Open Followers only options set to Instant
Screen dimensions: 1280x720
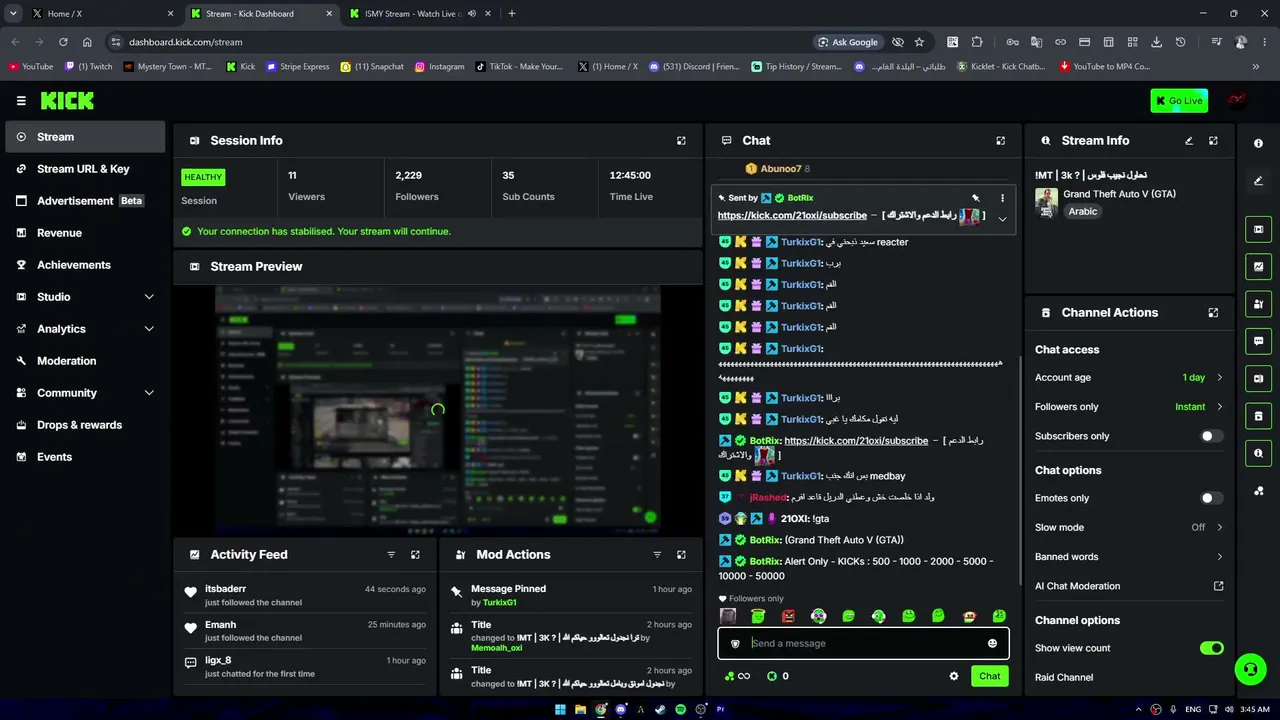click(1129, 407)
